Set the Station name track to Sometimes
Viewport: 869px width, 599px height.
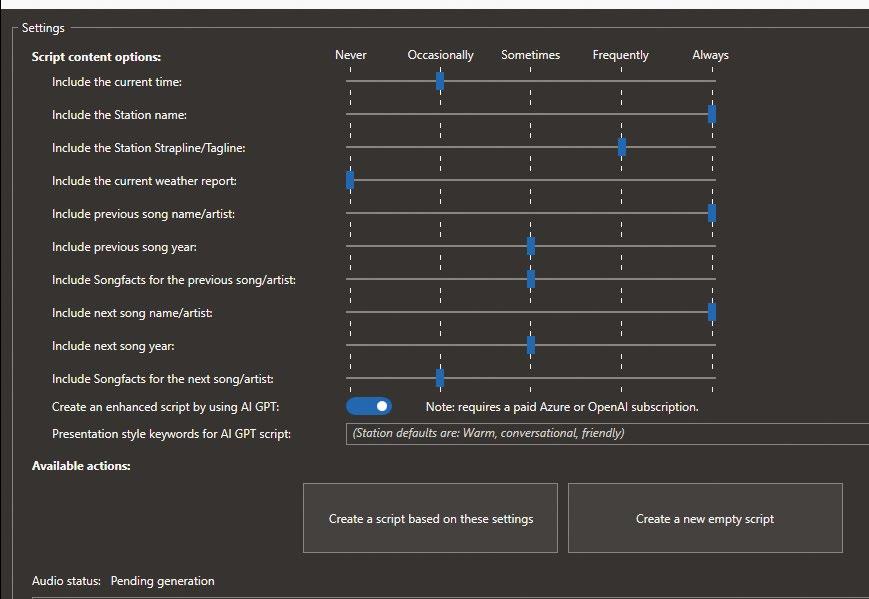531,114
